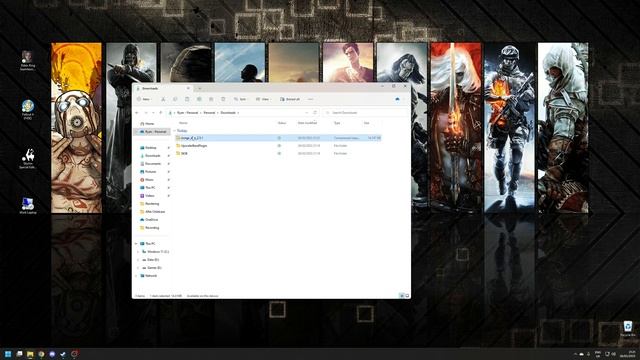Open the Sort dropdown menu
The height and width of the screenshot is (360, 640).
[241, 99]
